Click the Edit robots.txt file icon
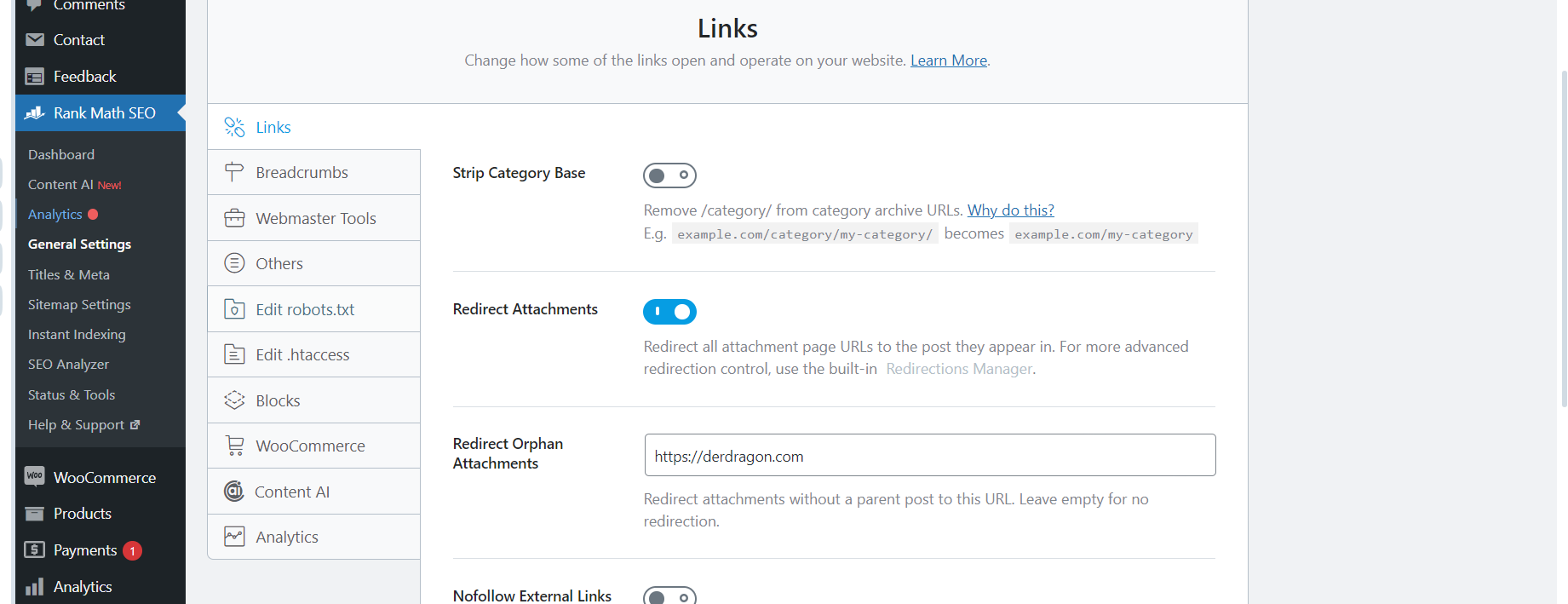 click(234, 309)
